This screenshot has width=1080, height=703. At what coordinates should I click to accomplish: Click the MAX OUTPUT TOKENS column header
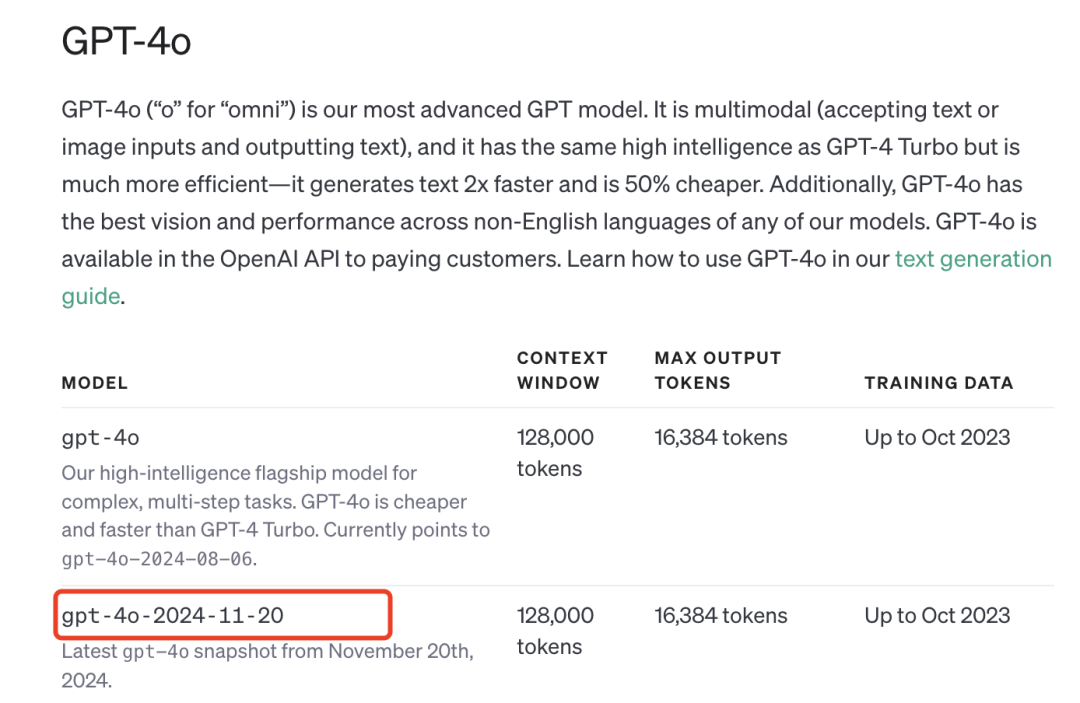pyautogui.click(x=718, y=370)
